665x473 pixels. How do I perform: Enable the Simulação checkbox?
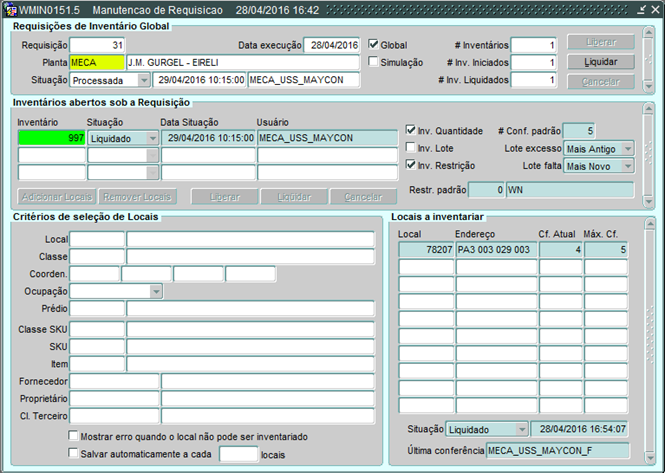point(374,62)
